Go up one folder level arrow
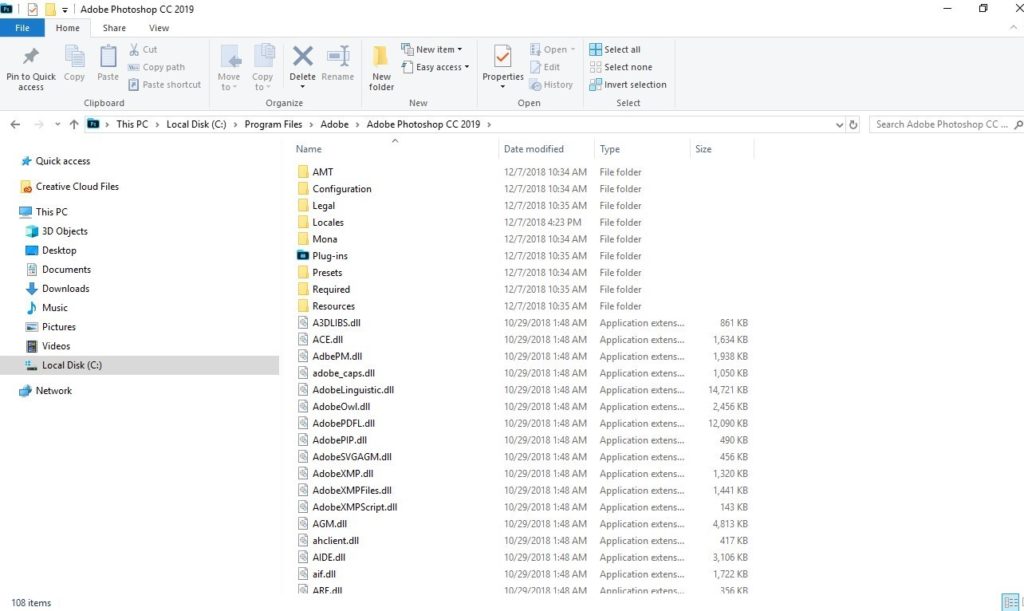Viewport: 1024px width, 611px height. click(73, 125)
